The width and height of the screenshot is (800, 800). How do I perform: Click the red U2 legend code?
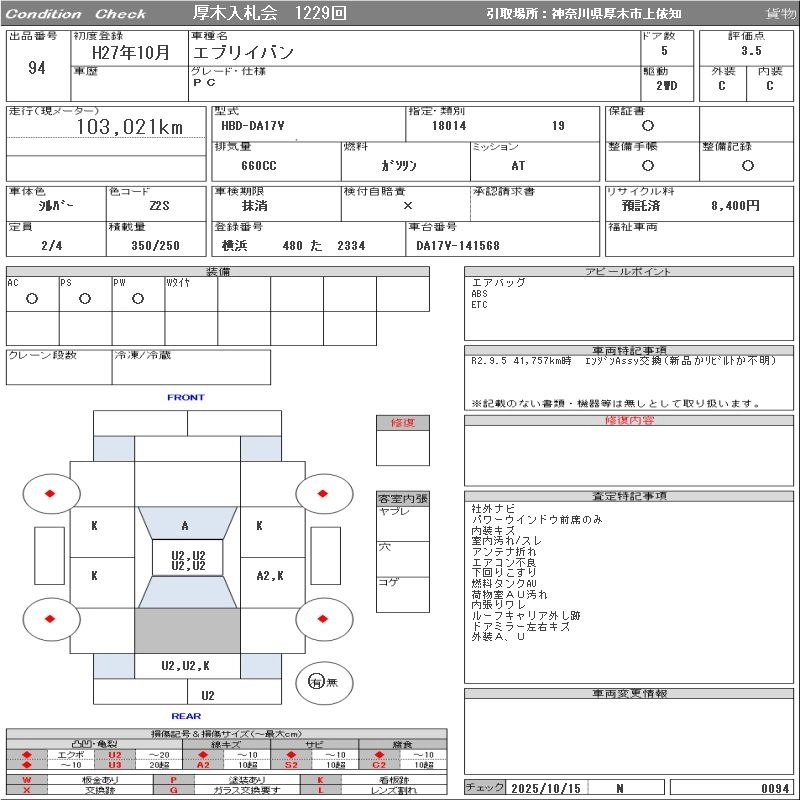[115, 755]
